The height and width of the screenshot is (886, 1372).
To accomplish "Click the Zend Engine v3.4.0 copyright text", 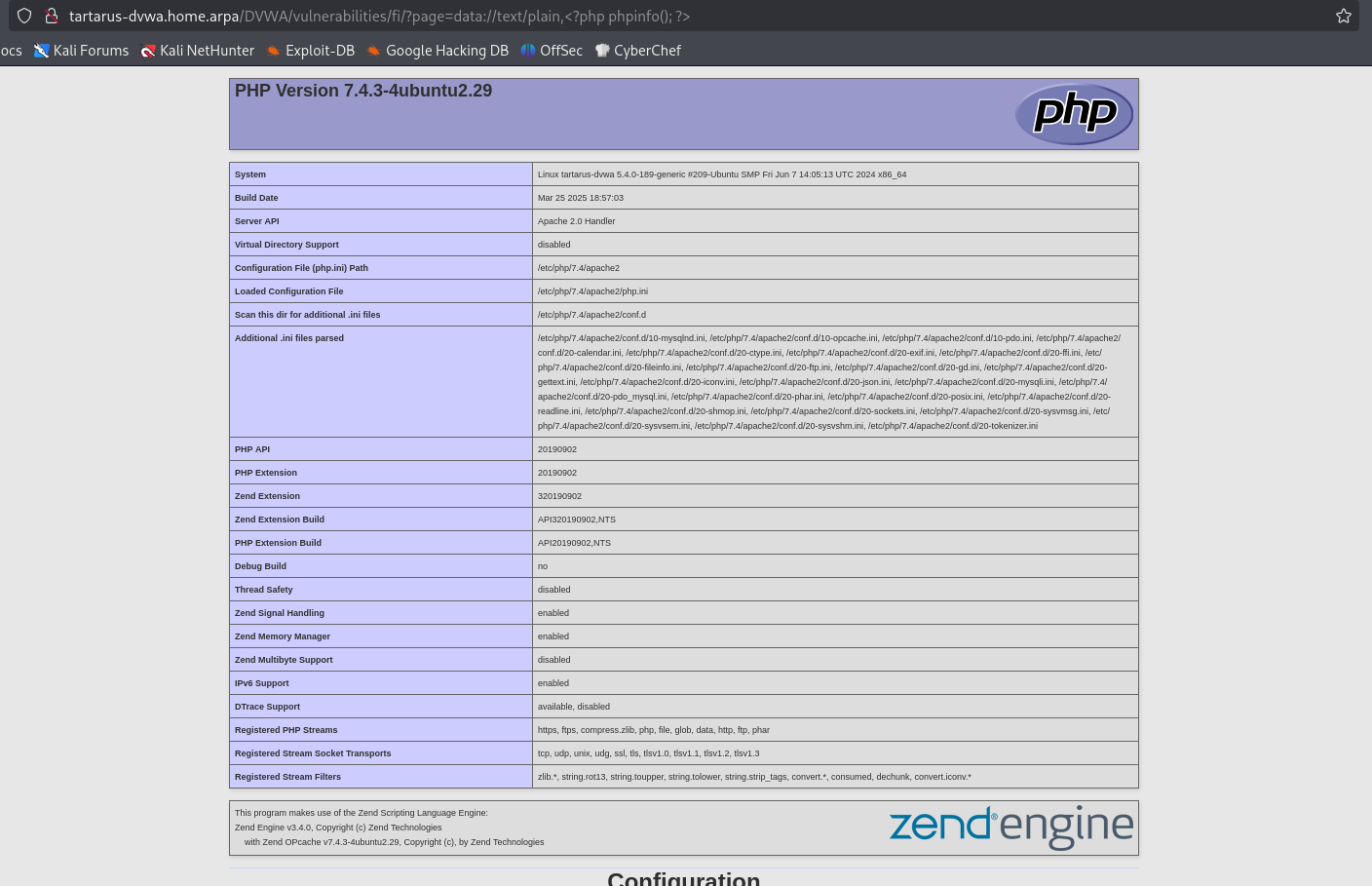I will pyautogui.click(x=338, y=828).
